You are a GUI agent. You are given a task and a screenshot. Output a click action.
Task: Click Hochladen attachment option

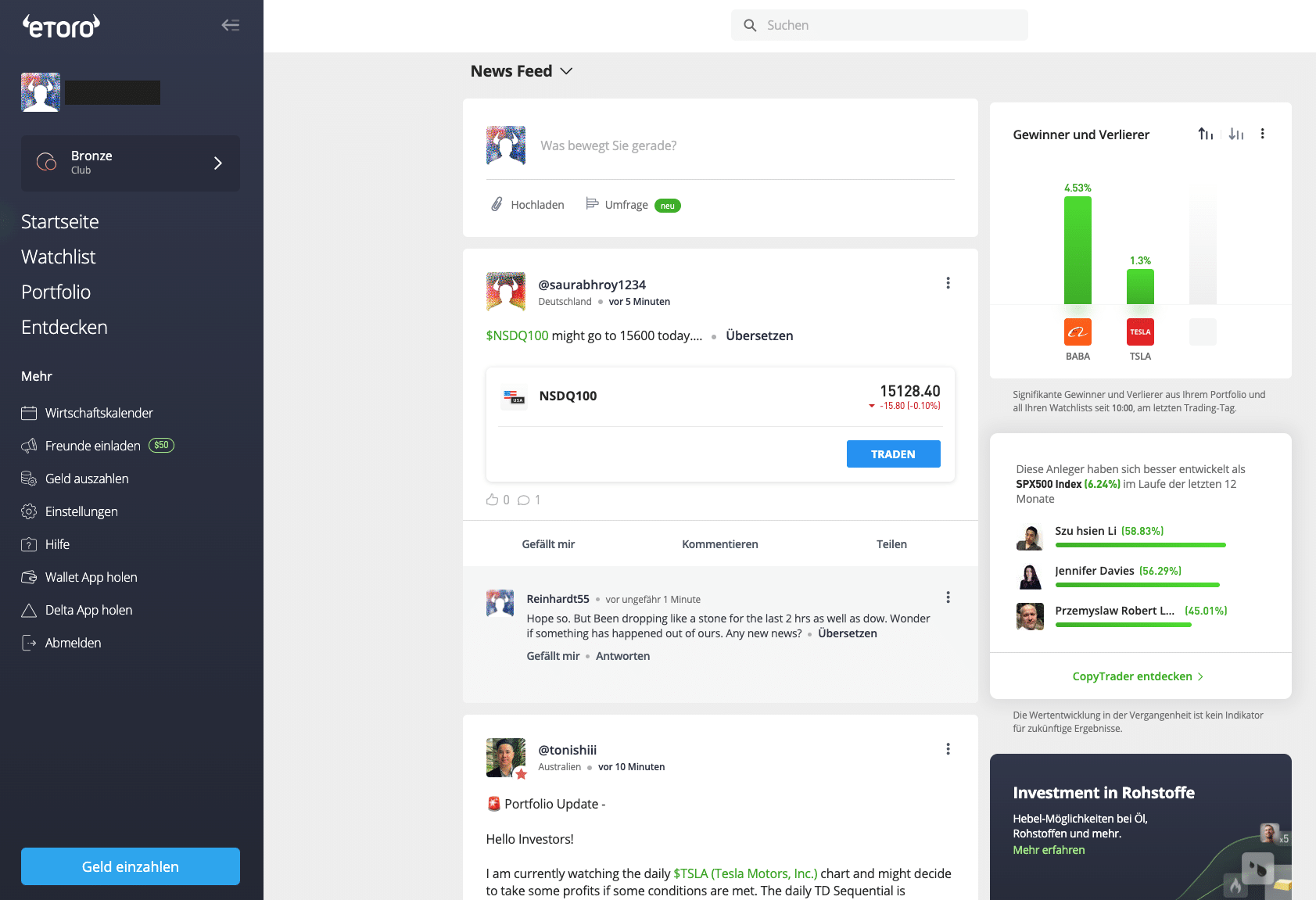(528, 205)
